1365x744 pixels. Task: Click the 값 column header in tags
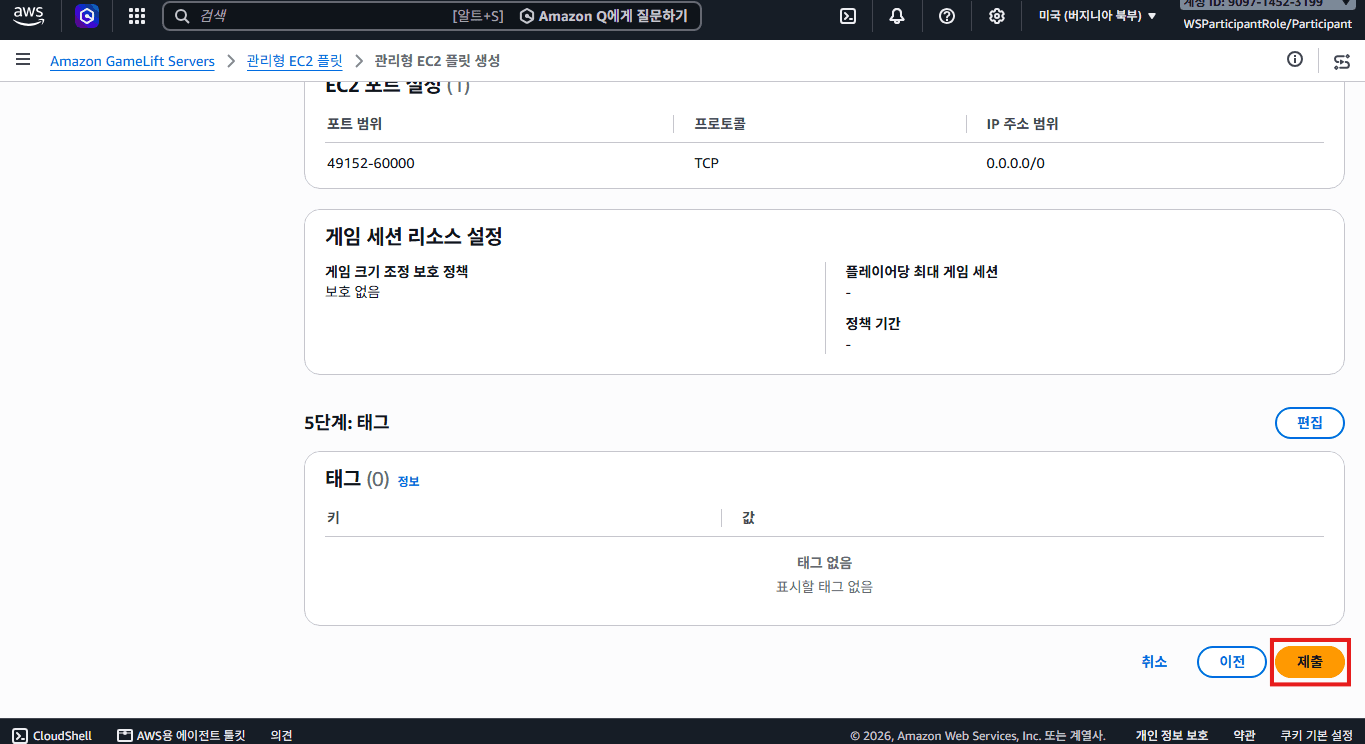point(748,518)
